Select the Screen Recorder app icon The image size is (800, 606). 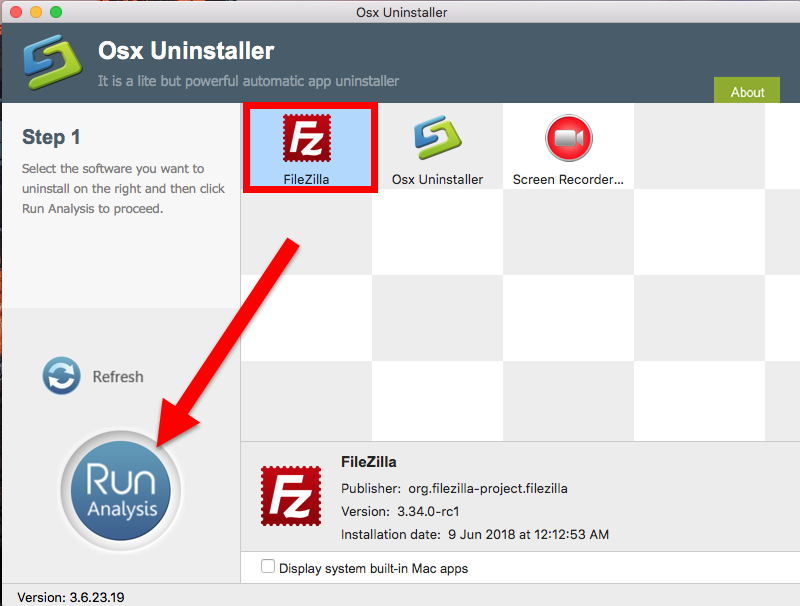tap(568, 138)
